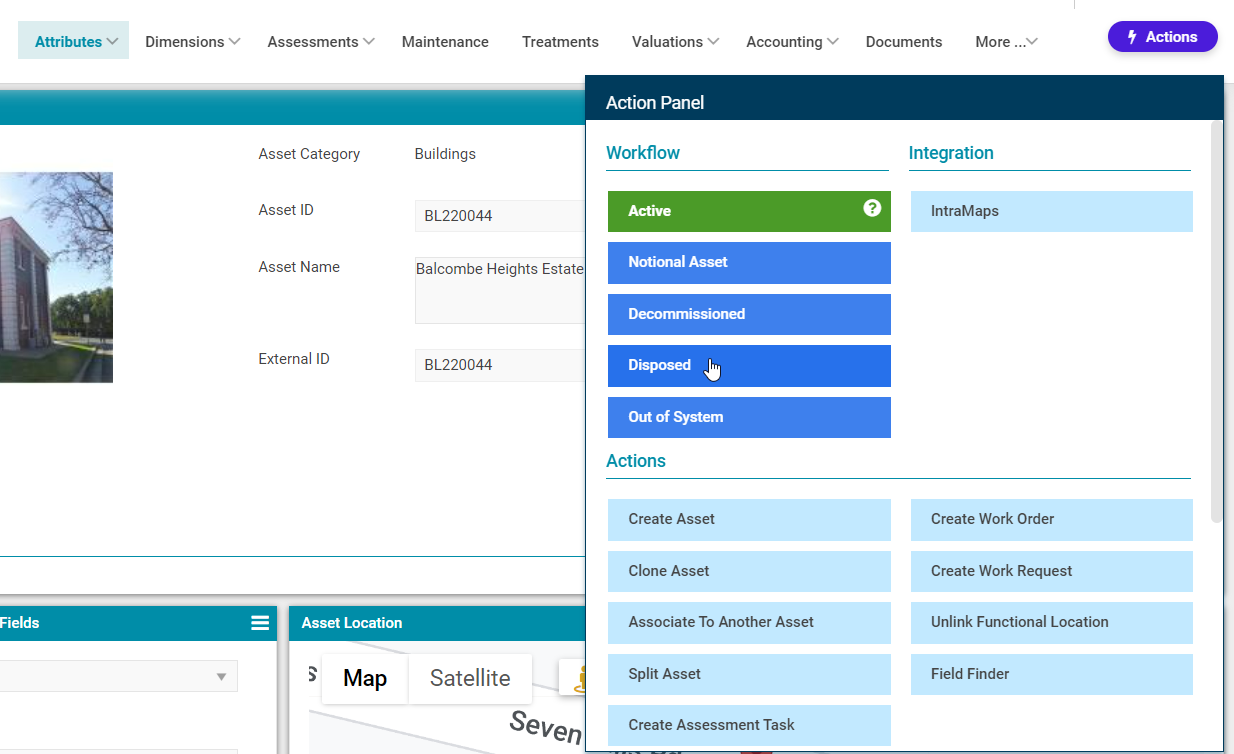The image size is (1234, 754).
Task: Click the Action Panel vertical scrollbar
Action: (1216, 320)
